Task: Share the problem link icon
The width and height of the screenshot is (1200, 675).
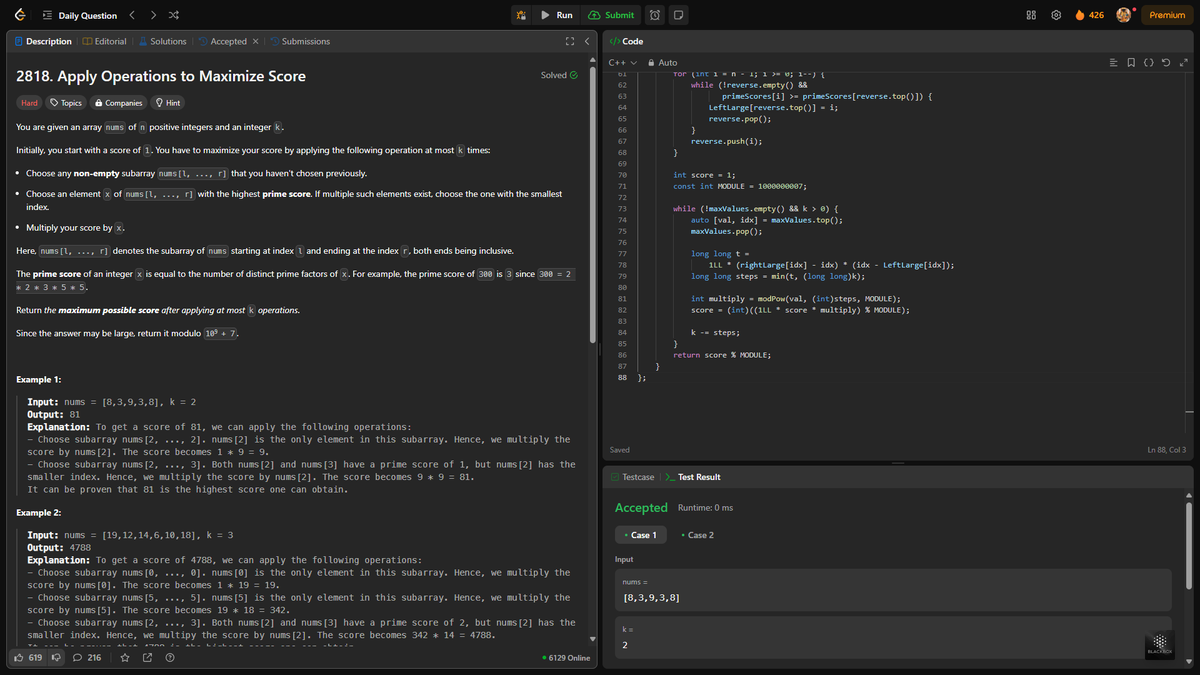Action: click(x=147, y=657)
